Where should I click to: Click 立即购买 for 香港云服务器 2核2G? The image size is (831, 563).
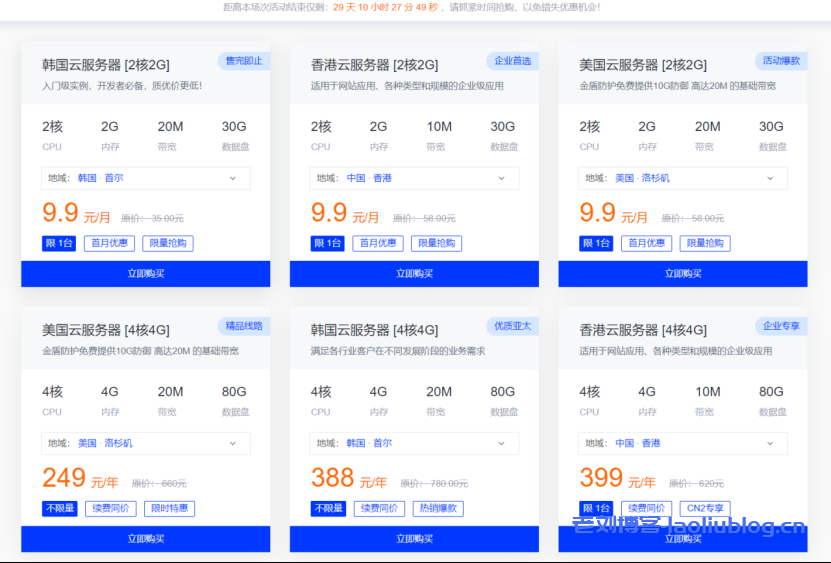(x=414, y=274)
